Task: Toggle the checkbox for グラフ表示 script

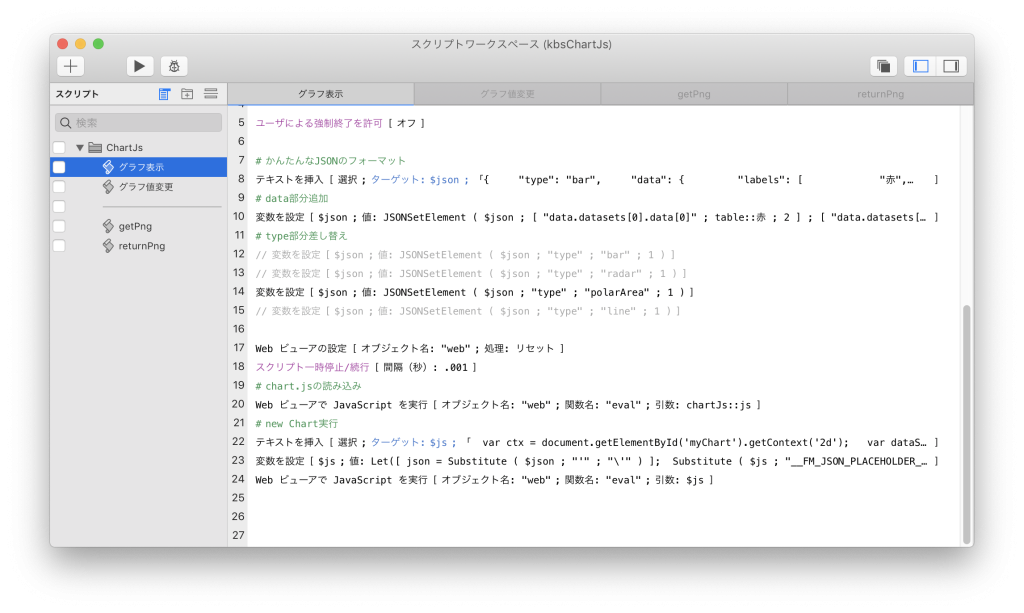Action: (x=59, y=167)
